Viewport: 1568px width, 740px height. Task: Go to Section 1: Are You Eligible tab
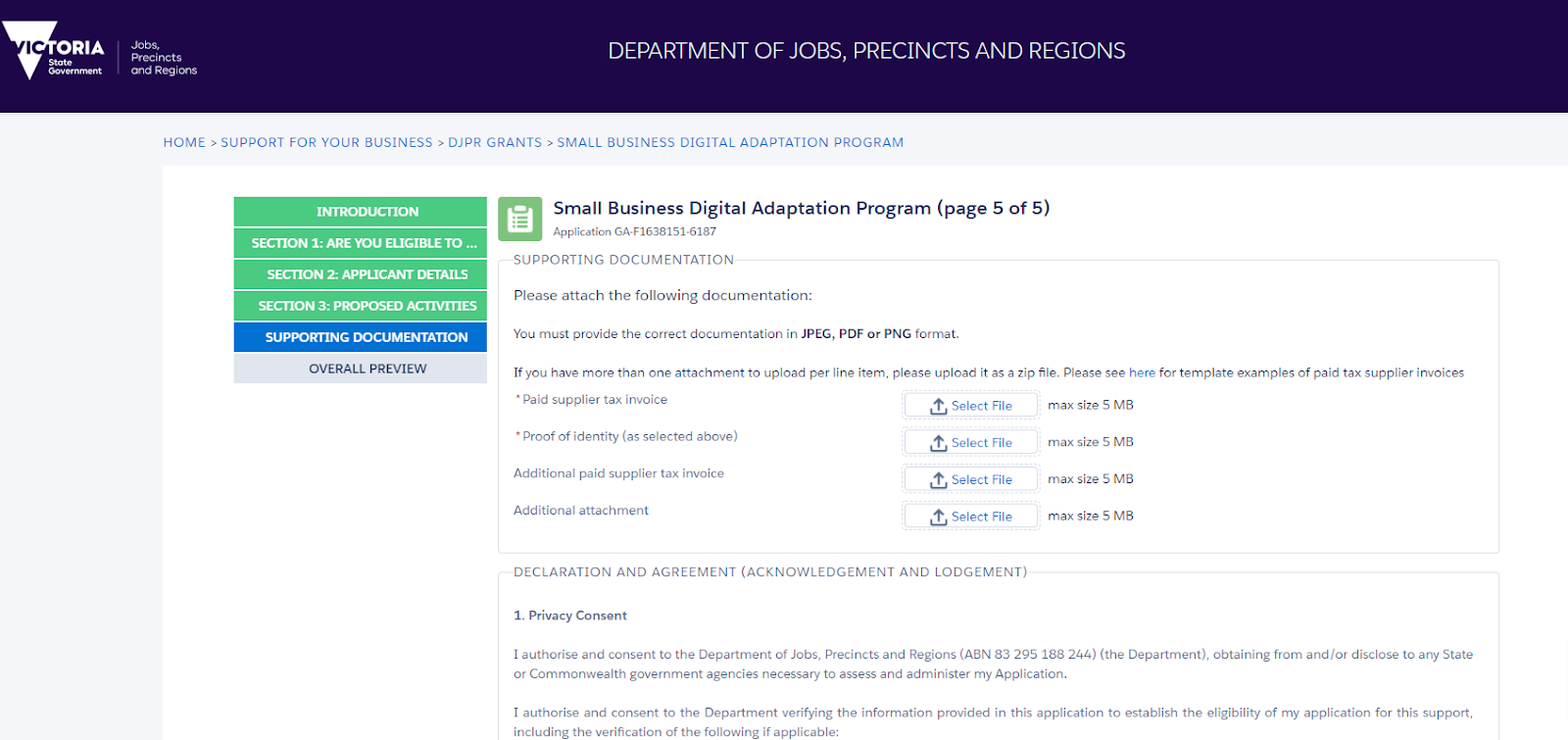[x=361, y=243]
